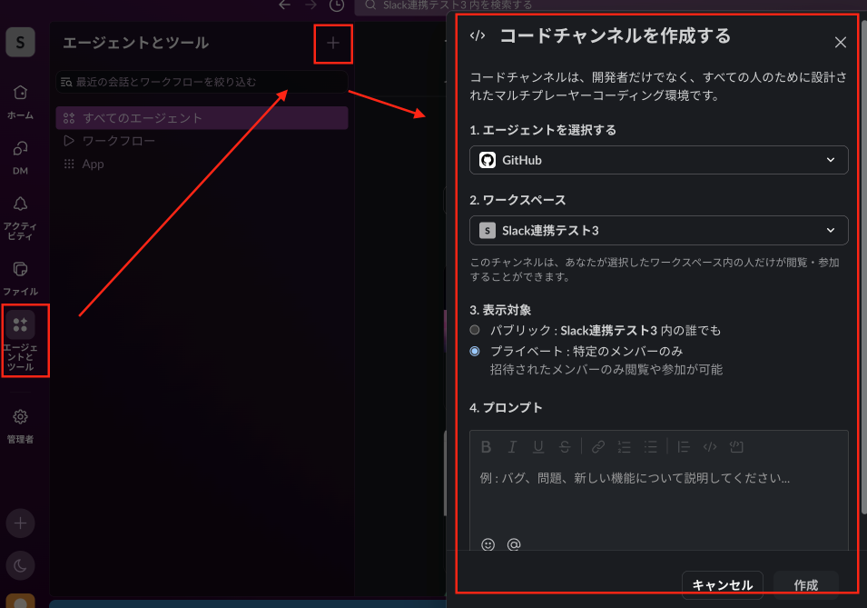This screenshot has width=867, height=608.
Task: Go forward with right arrow
Action: (x=311, y=5)
